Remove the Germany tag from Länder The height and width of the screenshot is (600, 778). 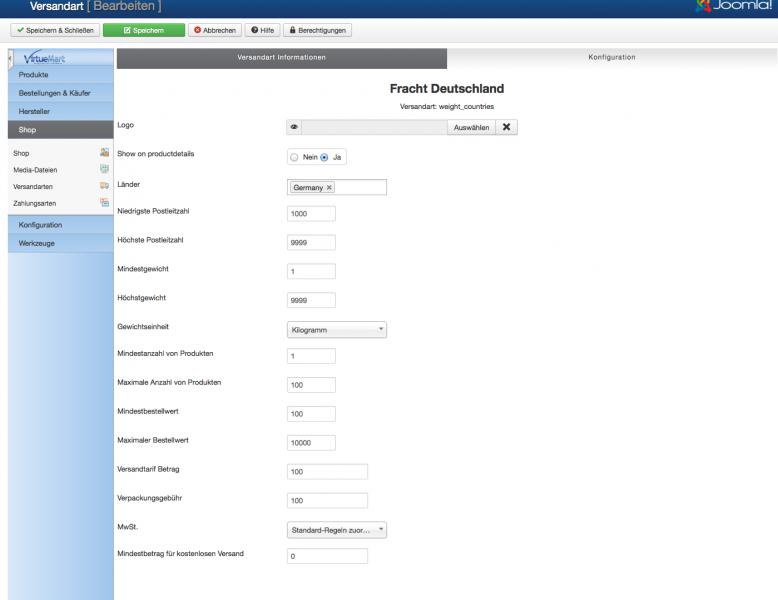(x=329, y=188)
